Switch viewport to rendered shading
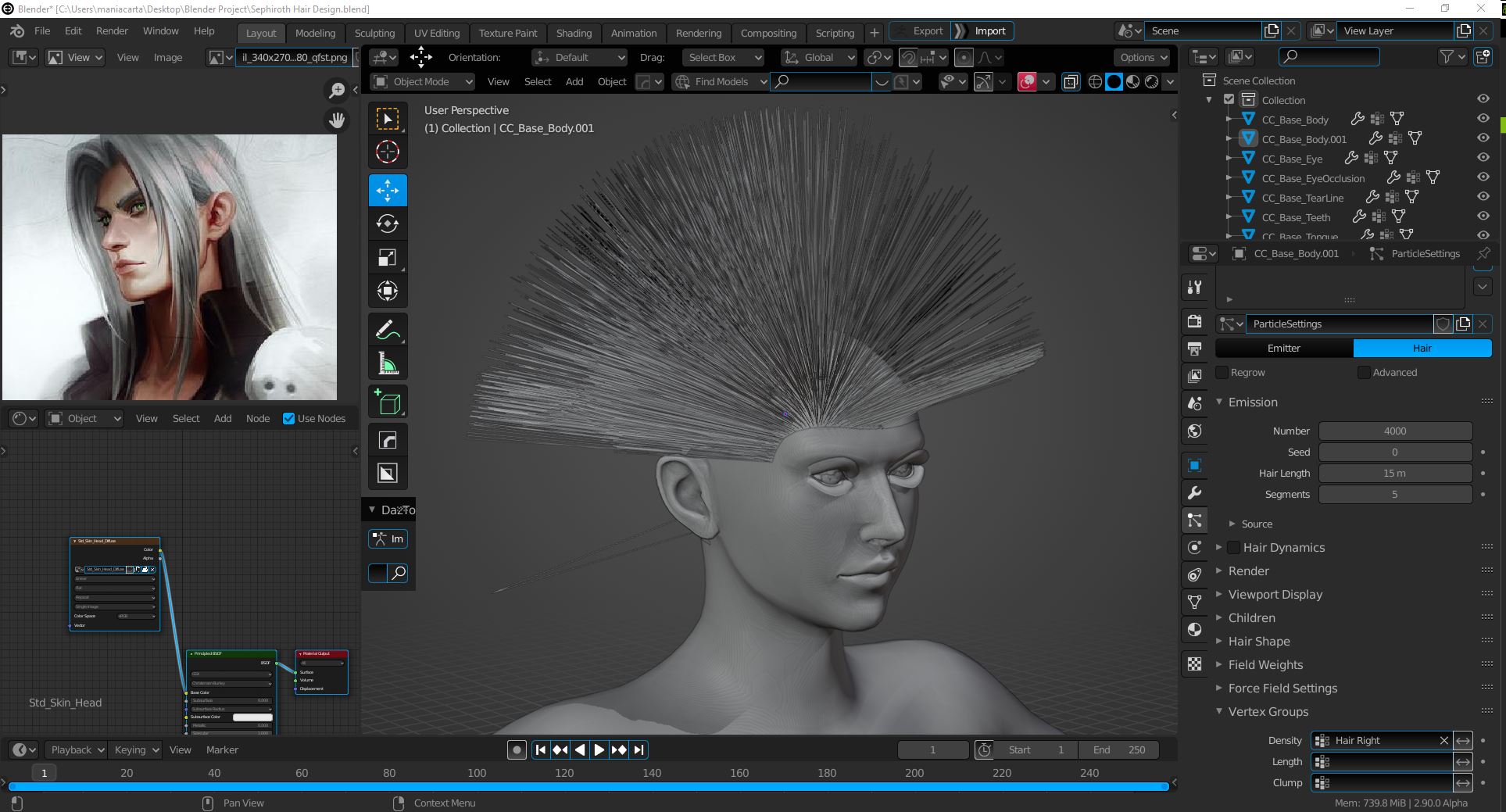This screenshot has height=812, width=1506. point(1152,81)
